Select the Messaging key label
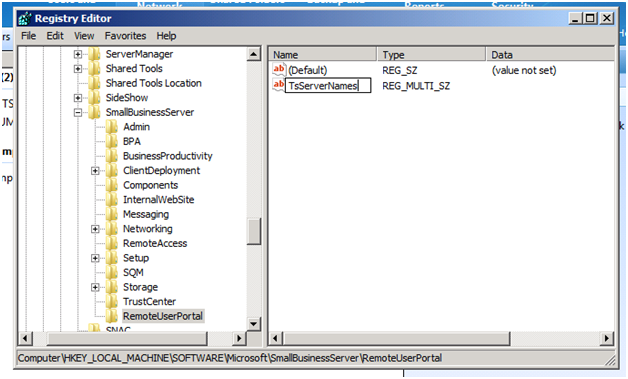The width and height of the screenshot is (628, 379). tap(146, 214)
